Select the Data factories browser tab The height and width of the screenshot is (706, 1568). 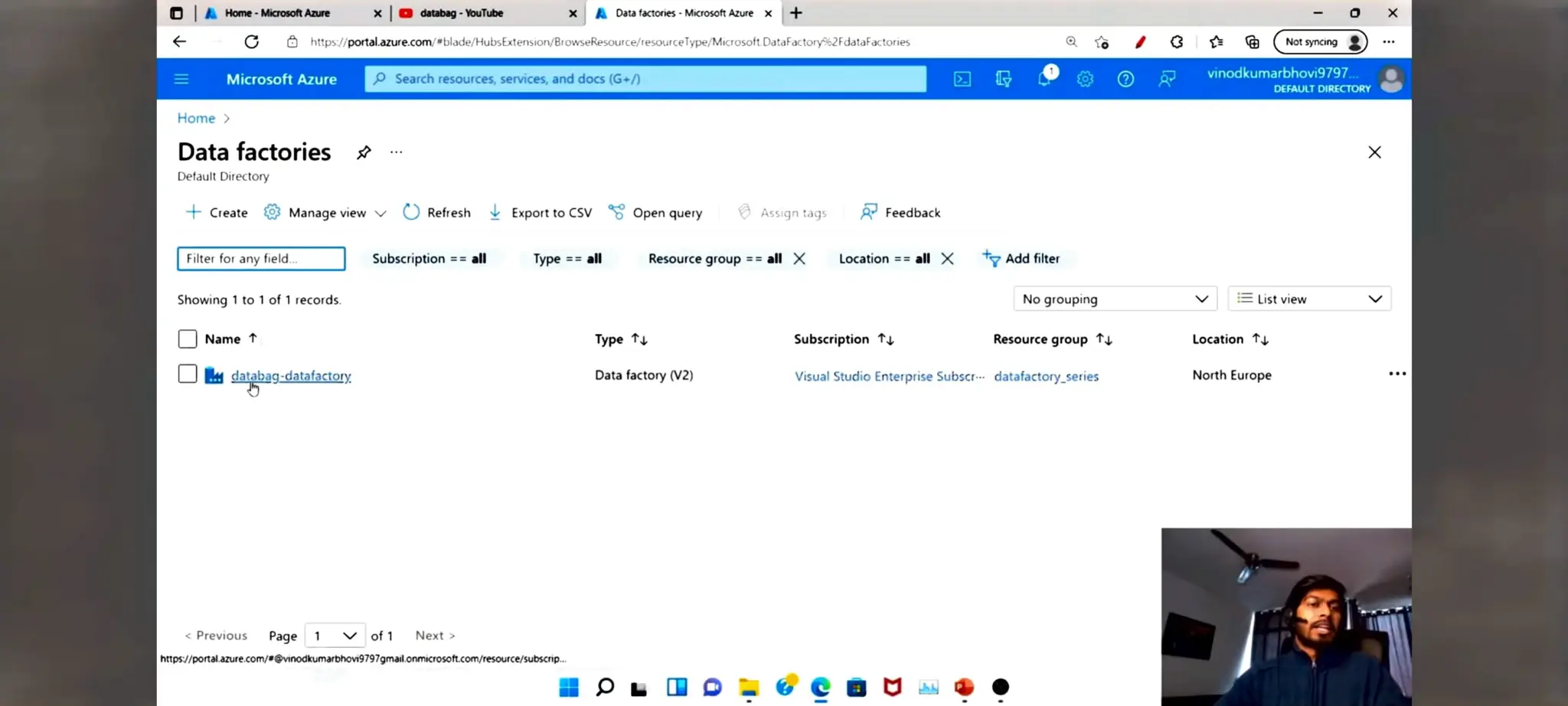[x=684, y=13]
